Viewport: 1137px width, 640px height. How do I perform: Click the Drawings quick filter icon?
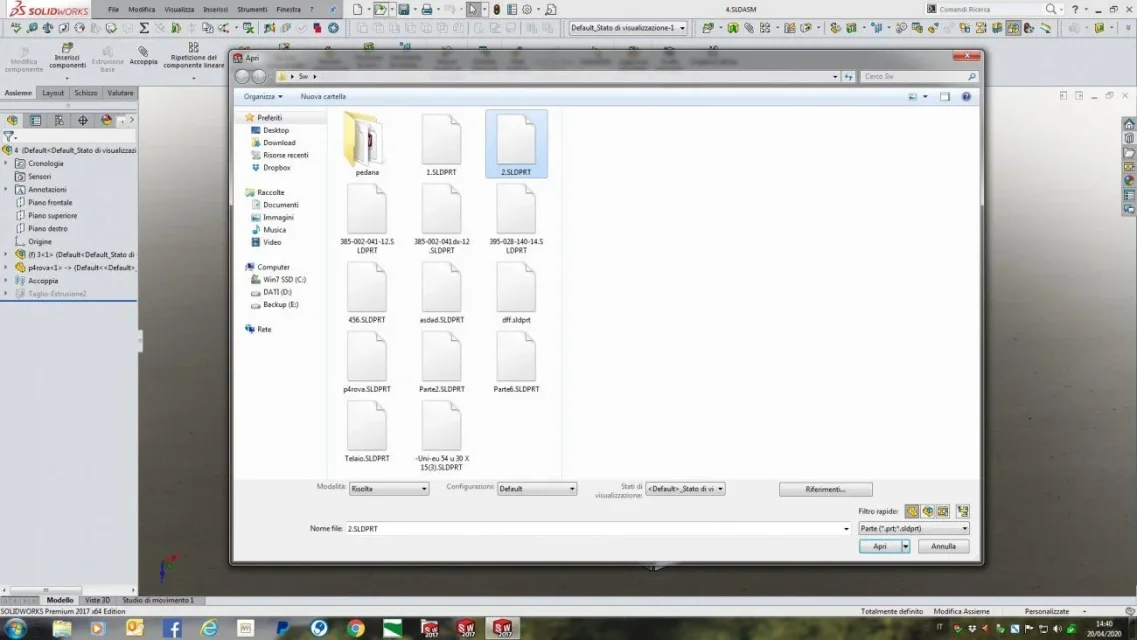pyautogui.click(x=943, y=511)
